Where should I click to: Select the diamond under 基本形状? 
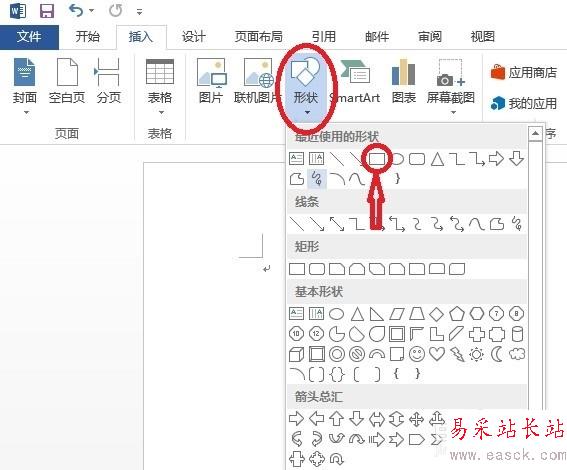(x=436, y=314)
